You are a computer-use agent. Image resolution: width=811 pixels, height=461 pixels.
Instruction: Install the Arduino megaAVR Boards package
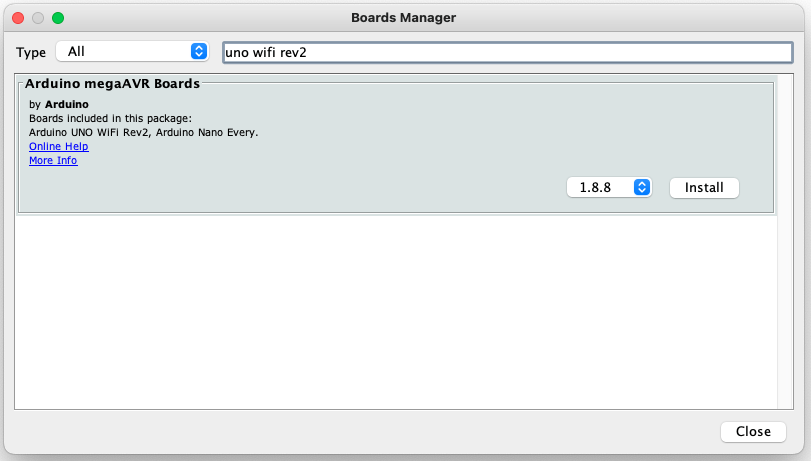pyautogui.click(x=704, y=187)
